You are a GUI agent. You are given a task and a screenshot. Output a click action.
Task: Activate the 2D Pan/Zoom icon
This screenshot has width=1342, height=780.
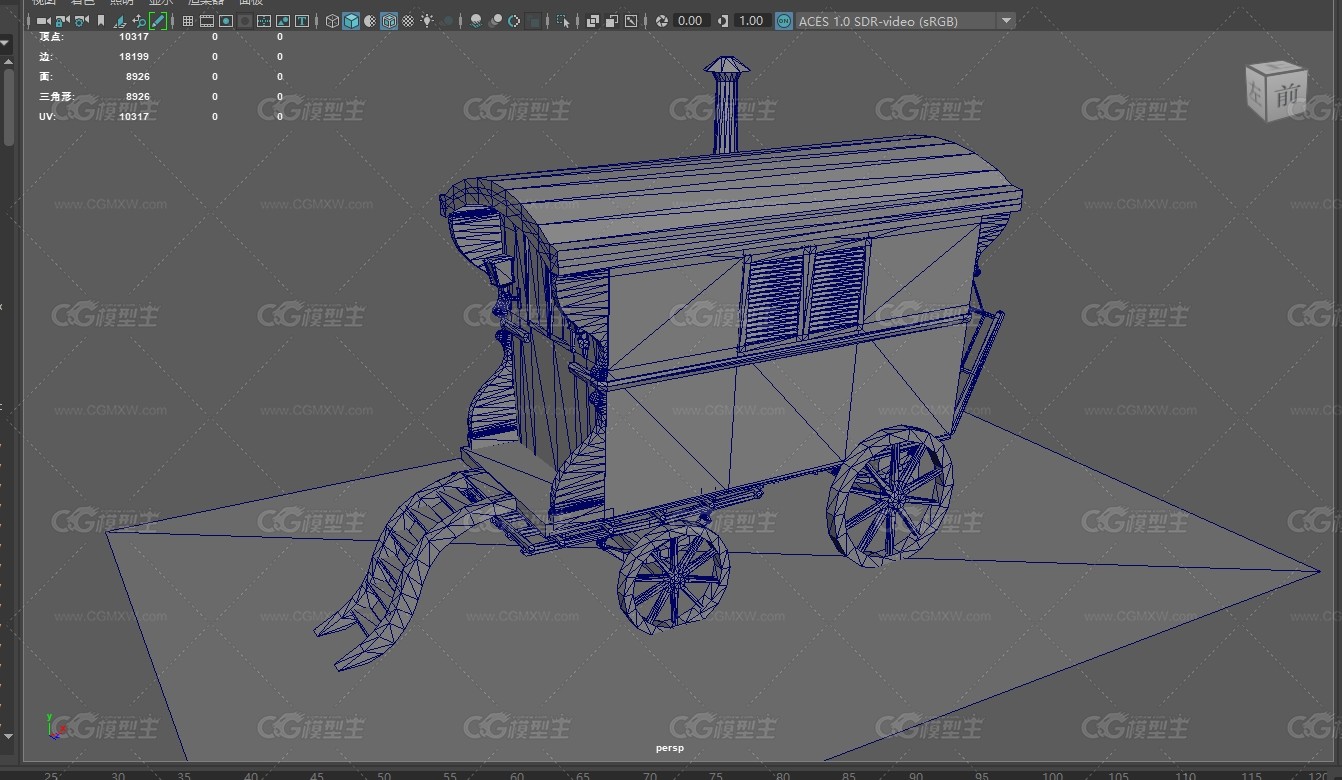pyautogui.click(x=139, y=21)
